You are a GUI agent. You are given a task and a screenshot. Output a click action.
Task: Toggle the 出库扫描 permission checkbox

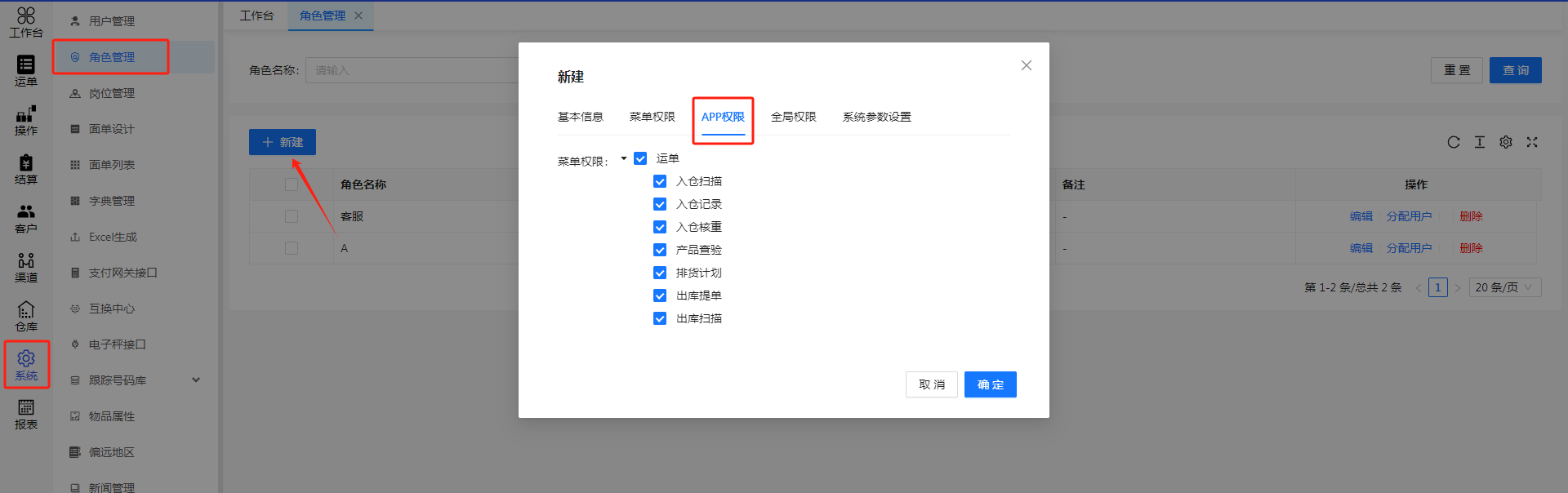660,318
